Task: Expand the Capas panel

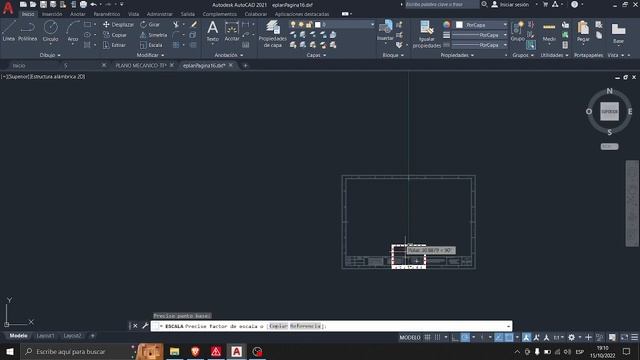Action: pos(316,55)
